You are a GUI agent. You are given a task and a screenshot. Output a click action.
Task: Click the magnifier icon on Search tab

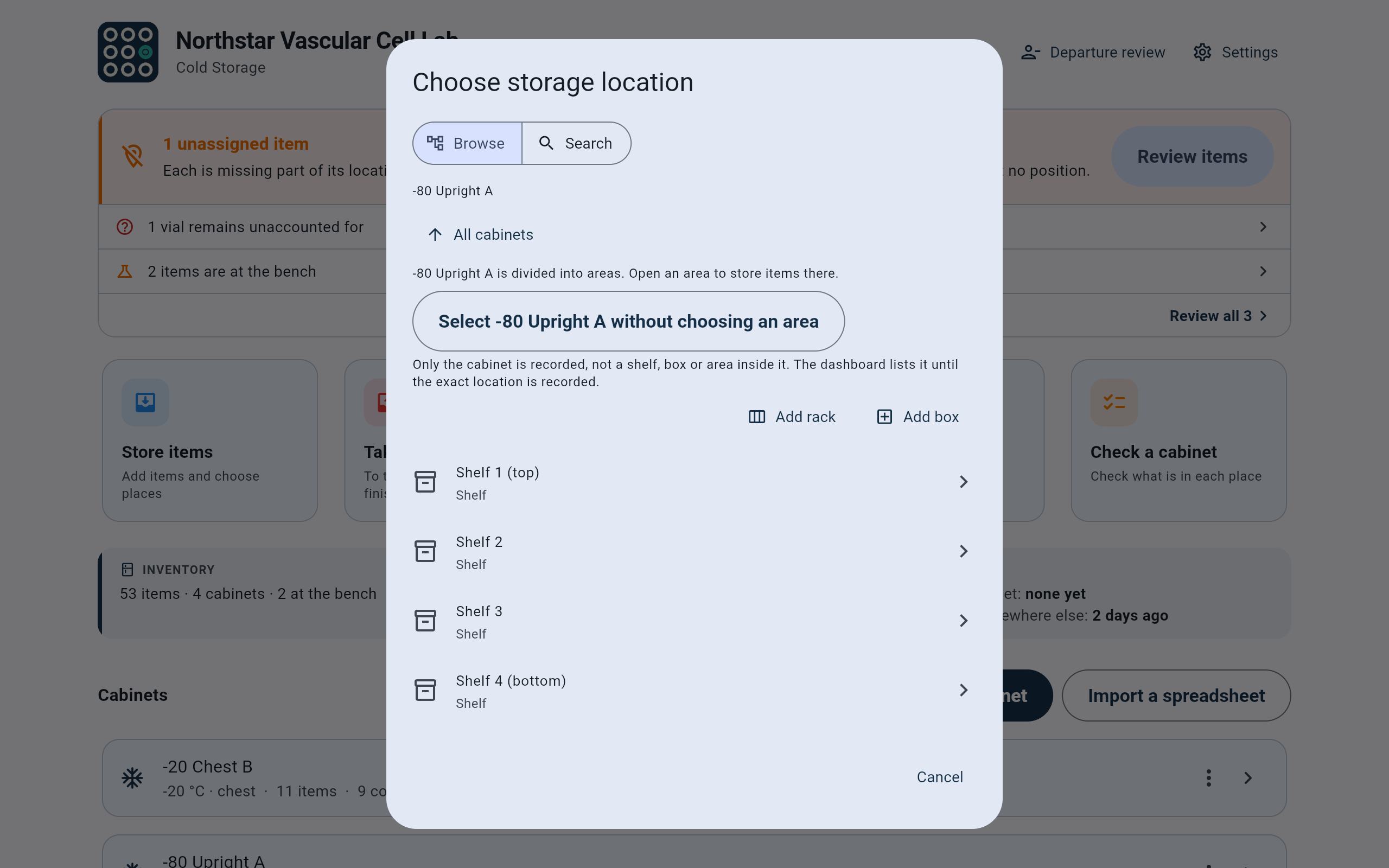click(x=546, y=143)
